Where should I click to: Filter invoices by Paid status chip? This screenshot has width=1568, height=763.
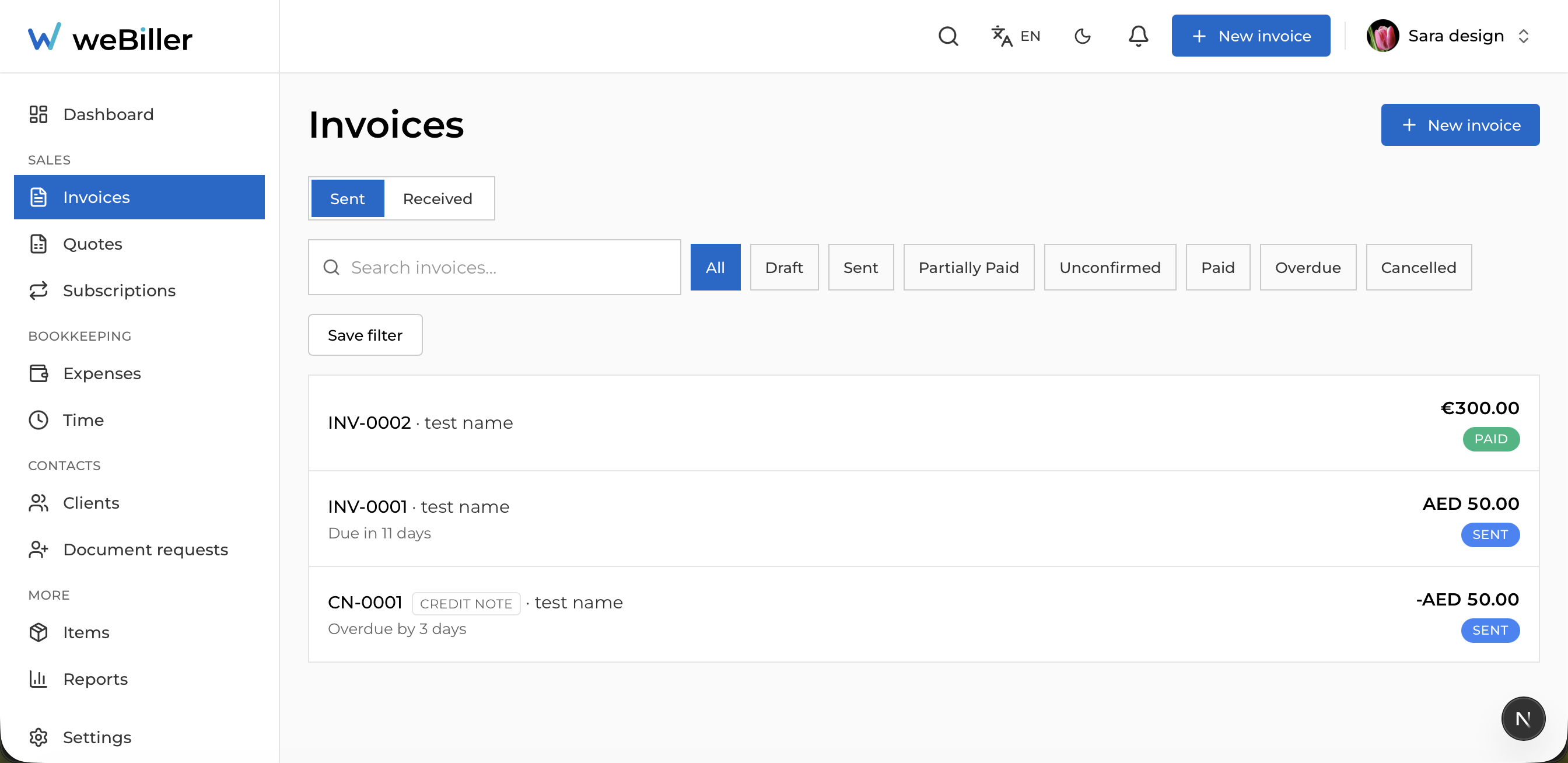(x=1217, y=267)
